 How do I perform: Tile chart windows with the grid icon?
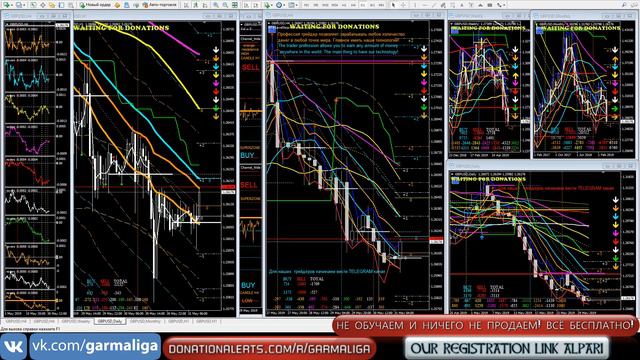click(235, 5)
